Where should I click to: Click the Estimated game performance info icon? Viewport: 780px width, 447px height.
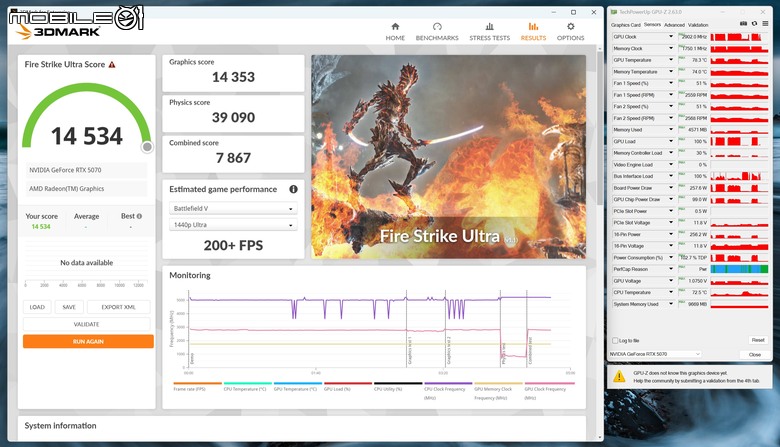pos(293,189)
